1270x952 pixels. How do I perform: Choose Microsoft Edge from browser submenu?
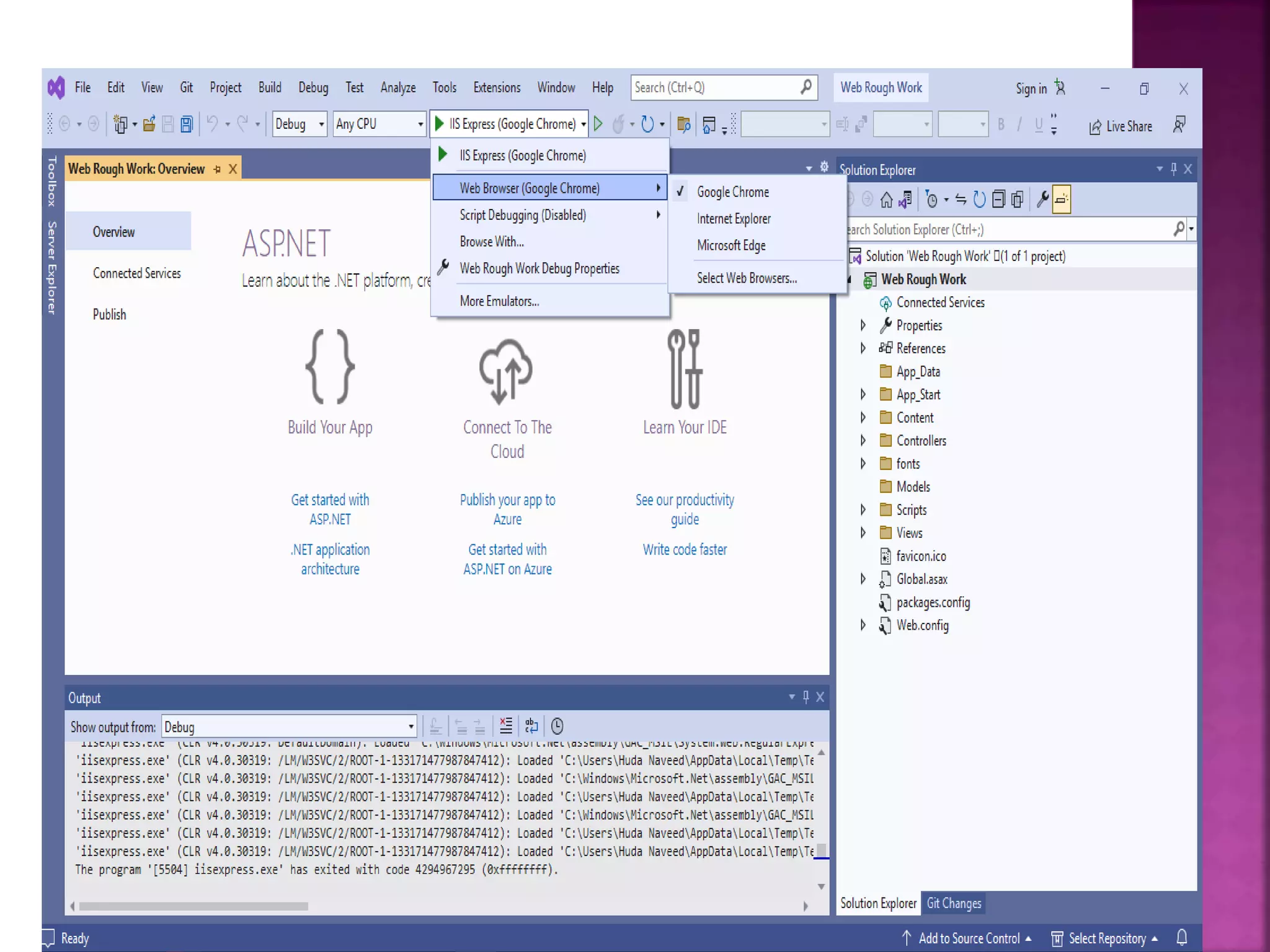click(x=731, y=245)
